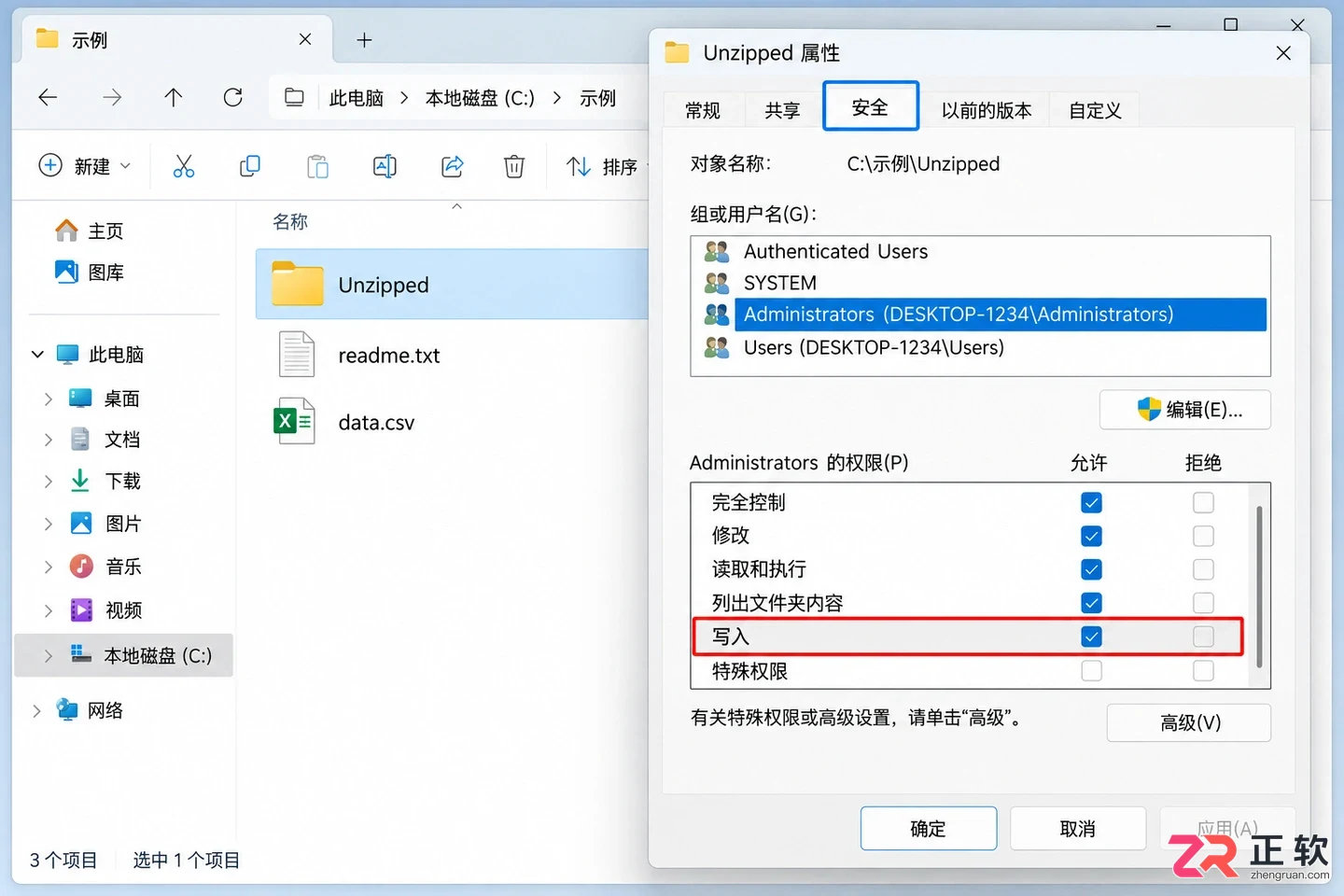
Task: Toggle Deny checkbox for 读取和执行
Action: (1203, 569)
